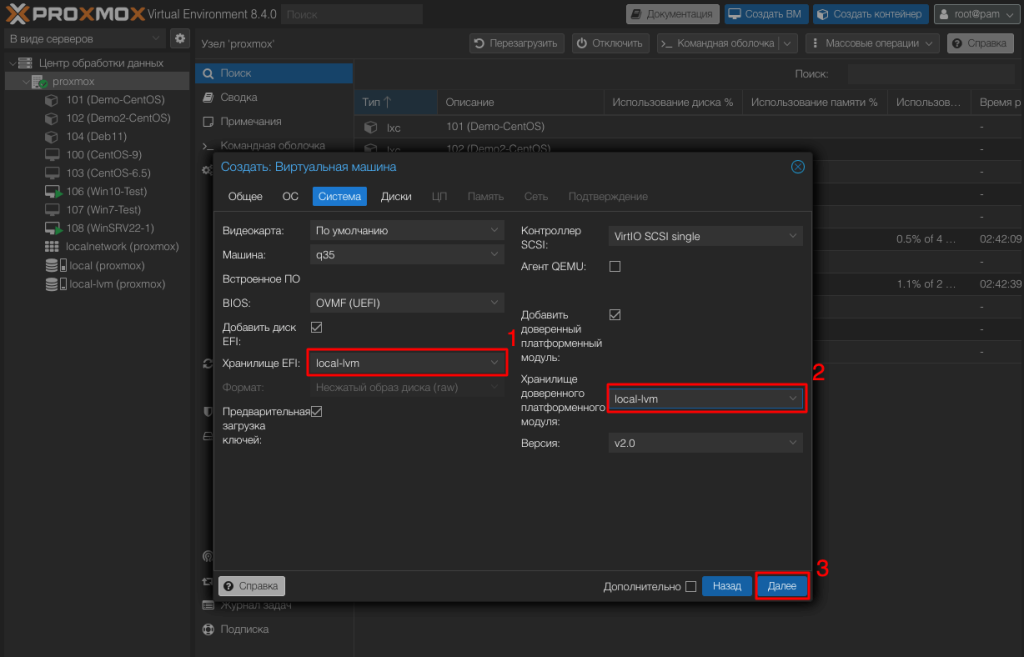Image resolution: width=1024 pixels, height=657 pixels.
Task: Switch to the Диски tab
Action: (x=396, y=197)
